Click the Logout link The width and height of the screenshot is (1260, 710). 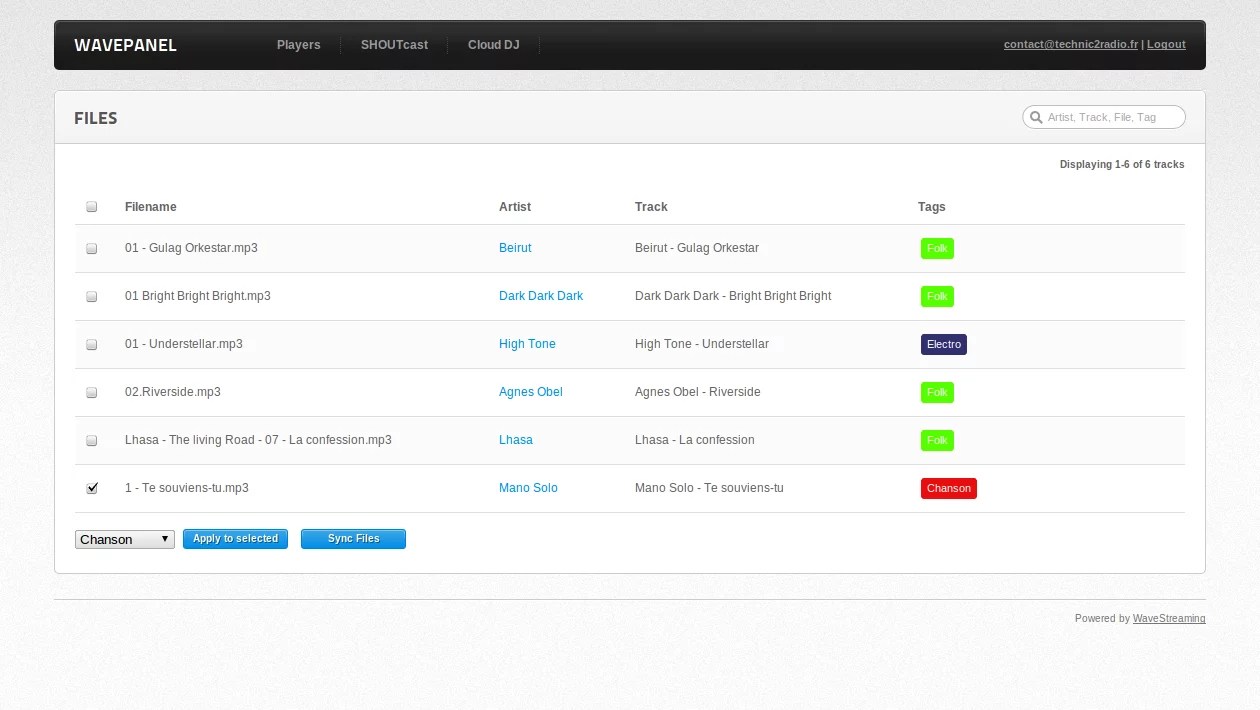point(1166,45)
